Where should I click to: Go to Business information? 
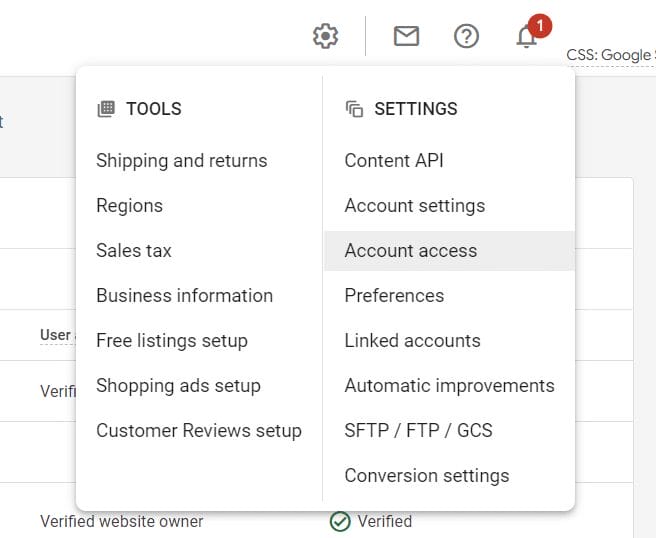[184, 296]
